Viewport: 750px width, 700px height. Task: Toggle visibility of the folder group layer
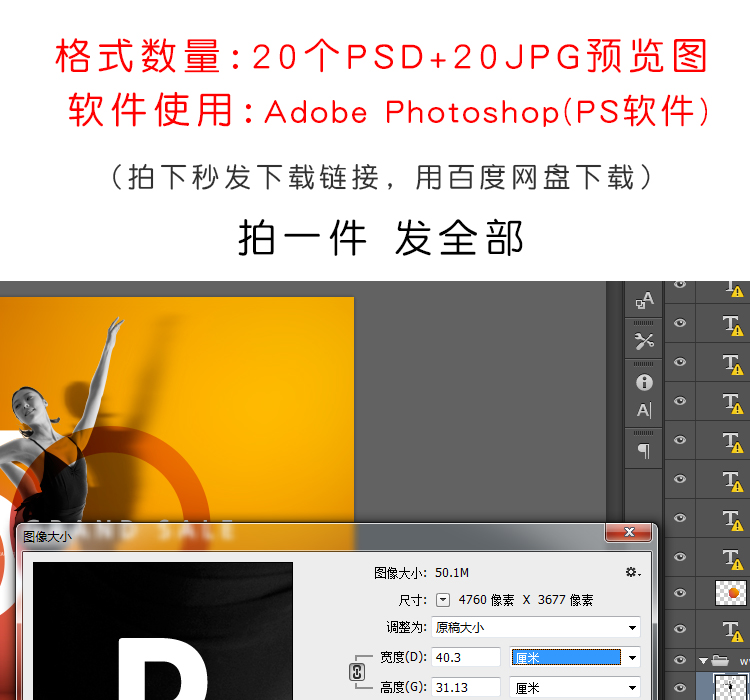coord(680,660)
